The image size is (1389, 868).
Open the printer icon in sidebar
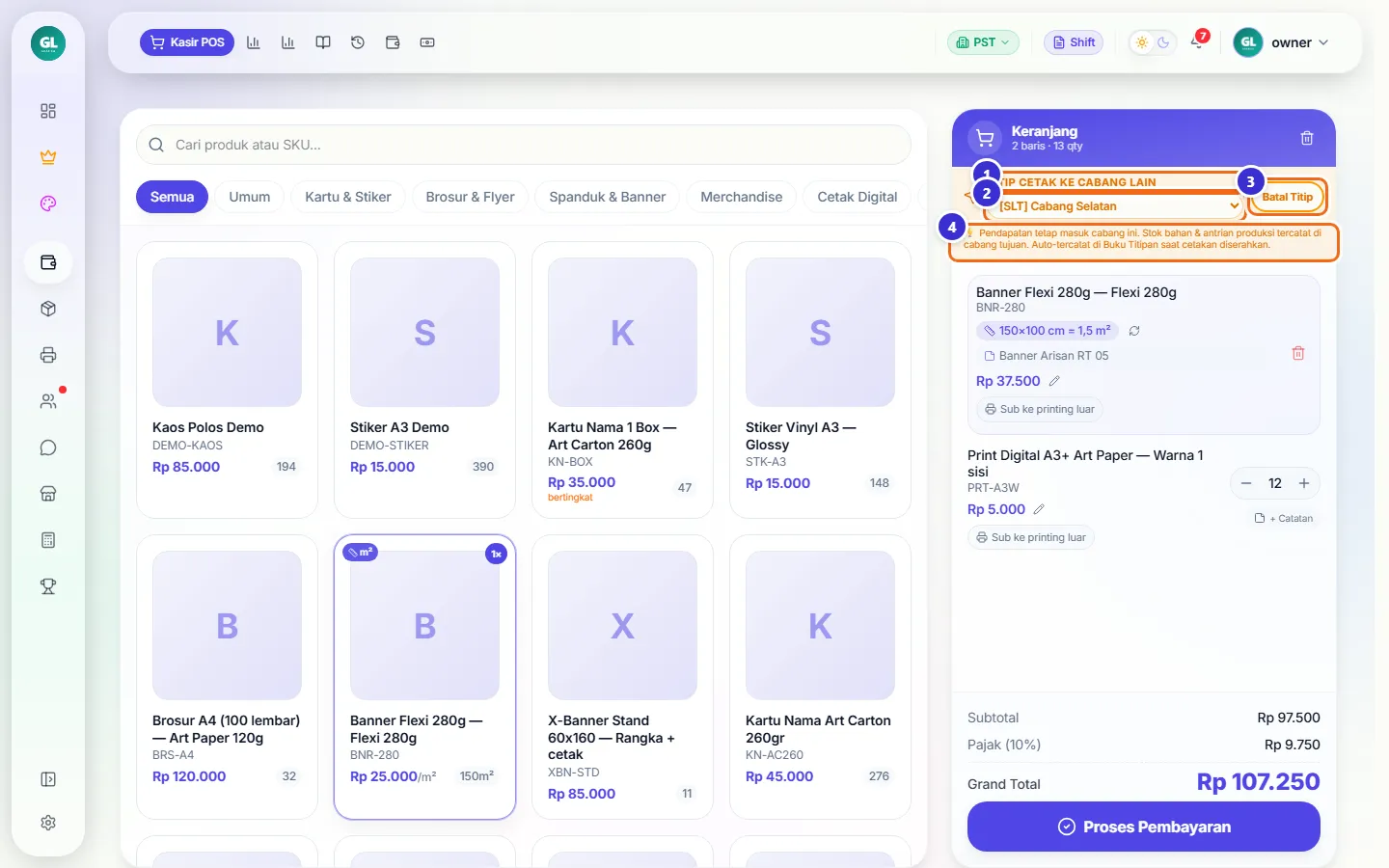click(x=48, y=355)
